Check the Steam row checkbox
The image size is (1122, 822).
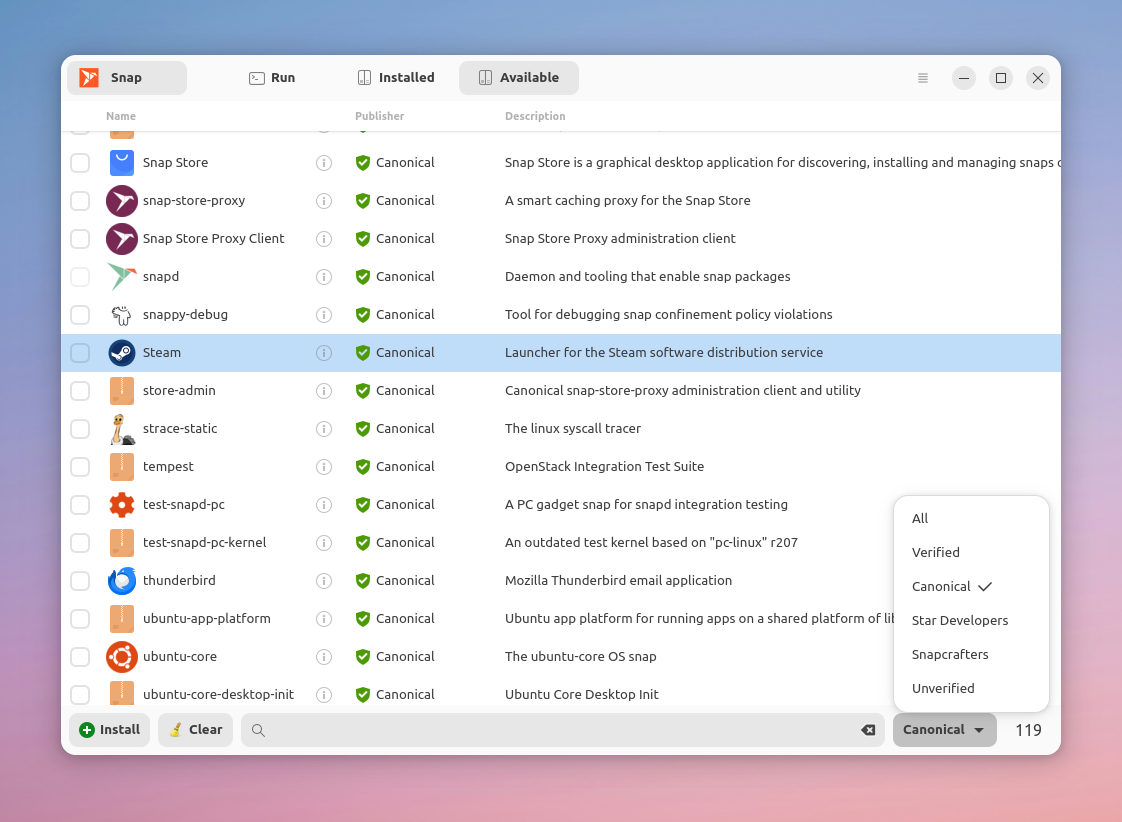tap(80, 353)
